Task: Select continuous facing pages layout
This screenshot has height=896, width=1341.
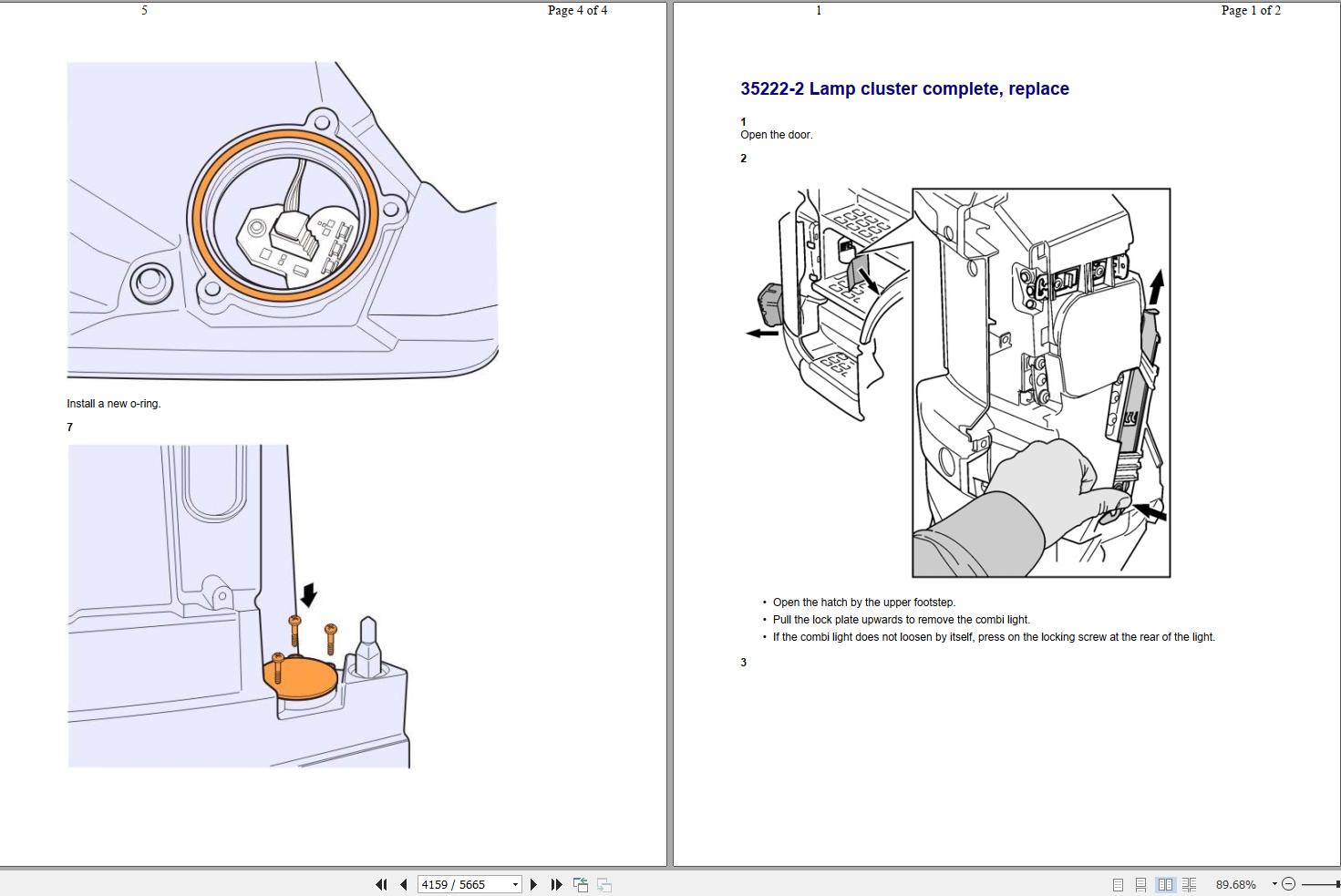Action: pos(1189,884)
